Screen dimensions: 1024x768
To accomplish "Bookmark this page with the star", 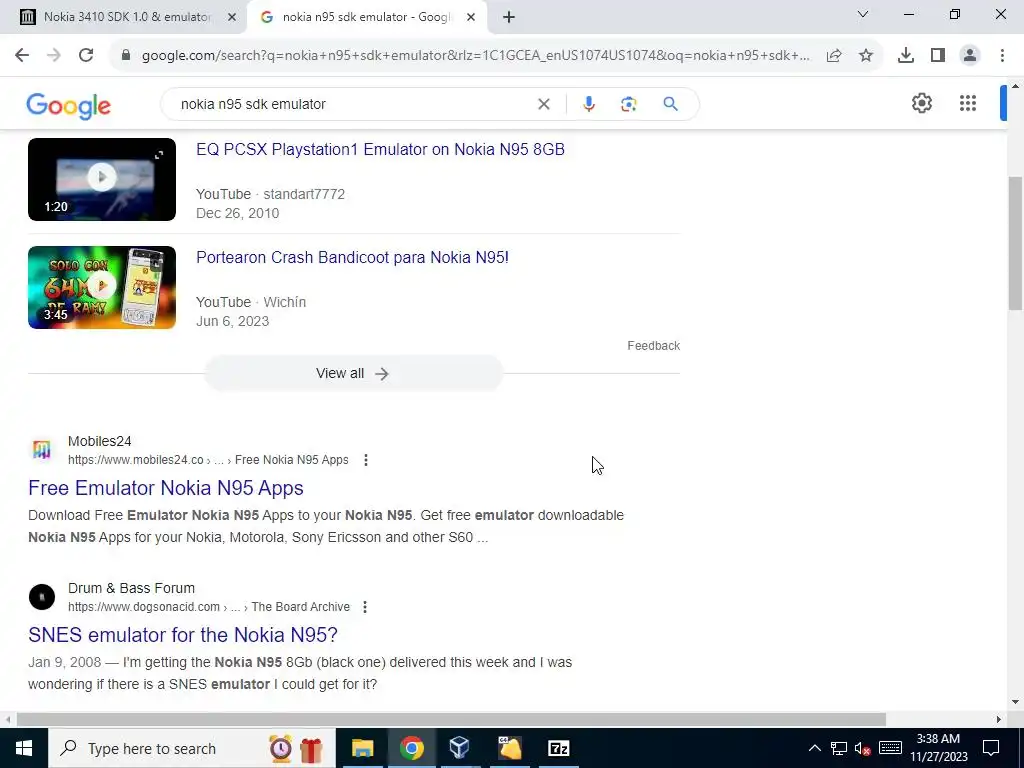I will [x=866, y=56].
